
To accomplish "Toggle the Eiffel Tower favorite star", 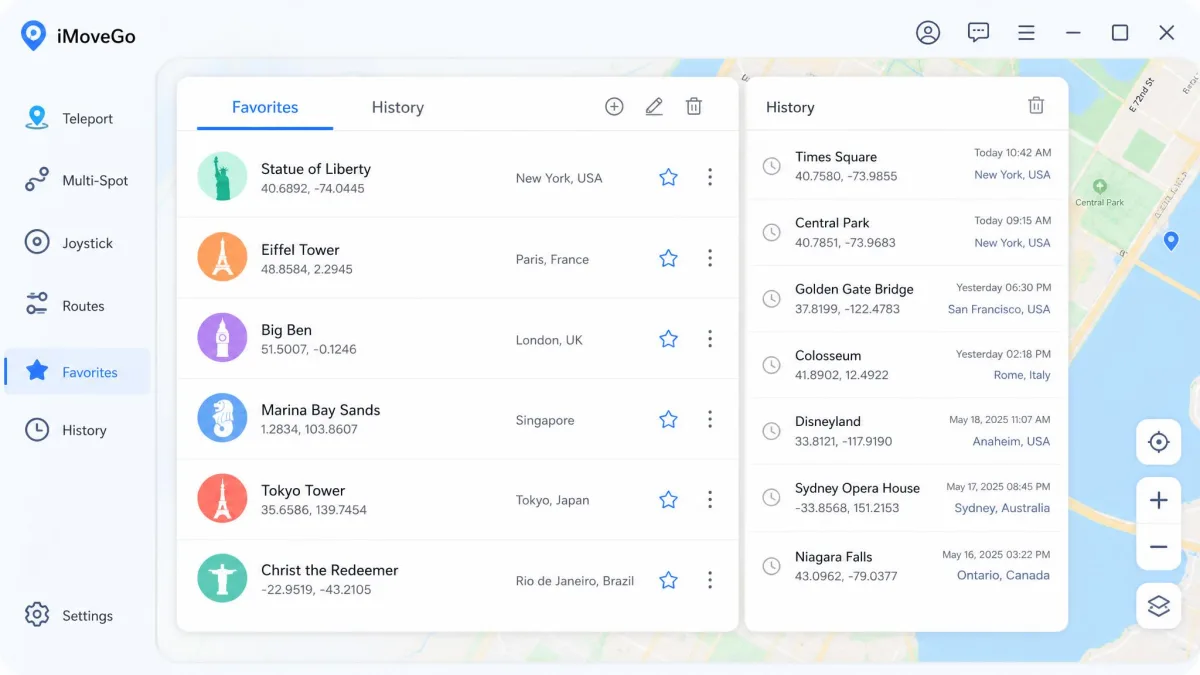I will click(x=668, y=258).
